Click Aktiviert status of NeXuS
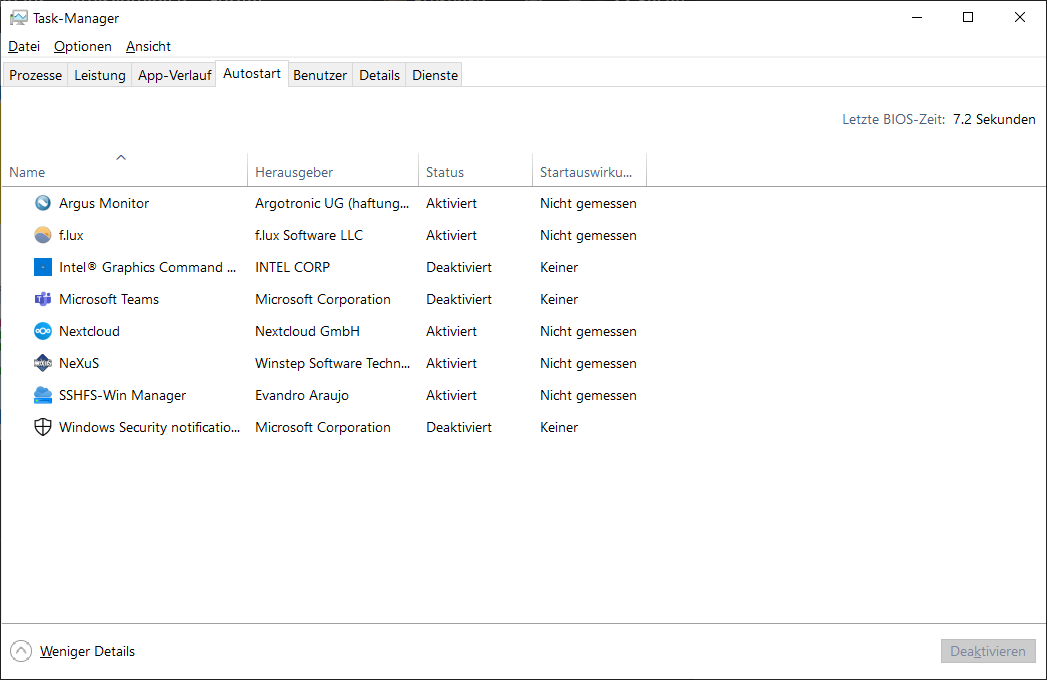Image resolution: width=1047 pixels, height=680 pixels. click(451, 363)
